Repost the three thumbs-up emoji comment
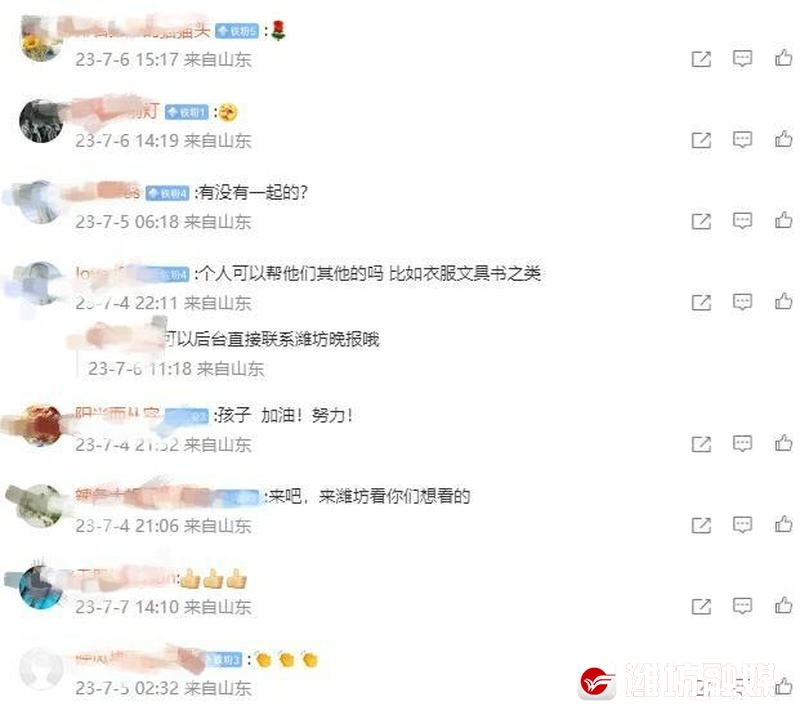800x724 pixels. tap(701, 607)
